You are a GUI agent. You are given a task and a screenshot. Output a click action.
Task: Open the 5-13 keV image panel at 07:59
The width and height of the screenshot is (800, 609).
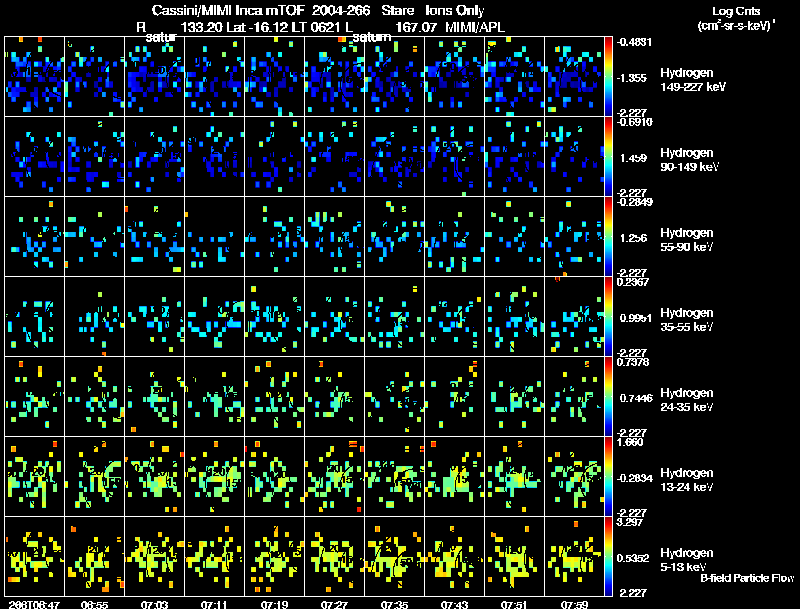pos(574,557)
